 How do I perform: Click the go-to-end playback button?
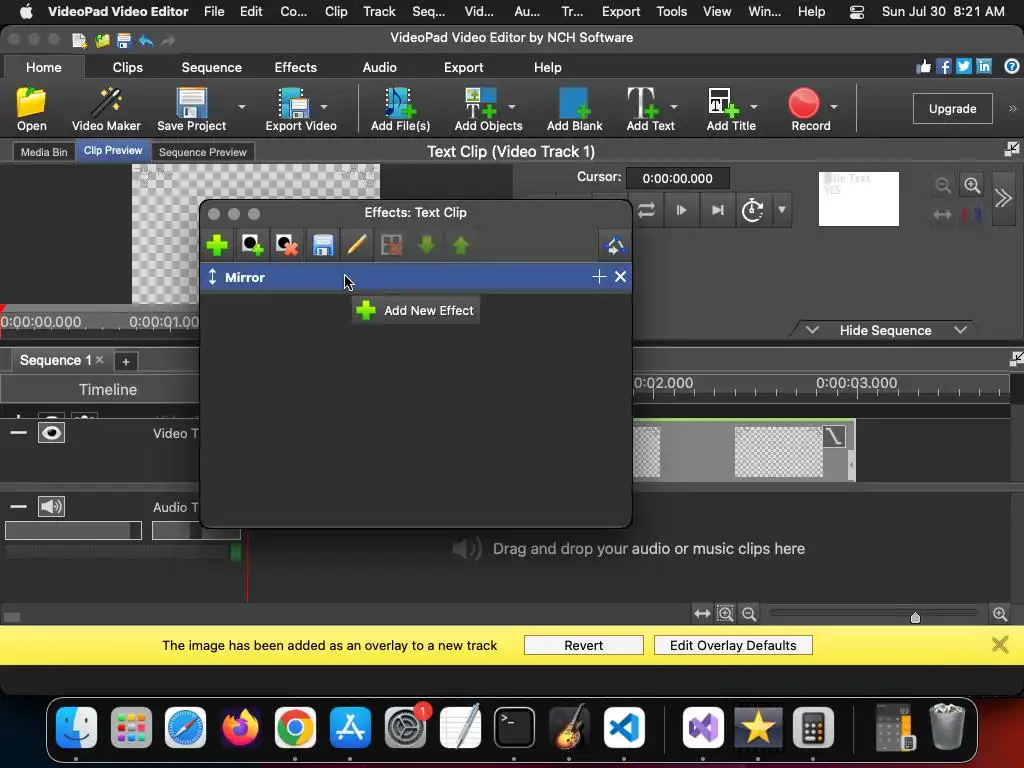(x=717, y=210)
